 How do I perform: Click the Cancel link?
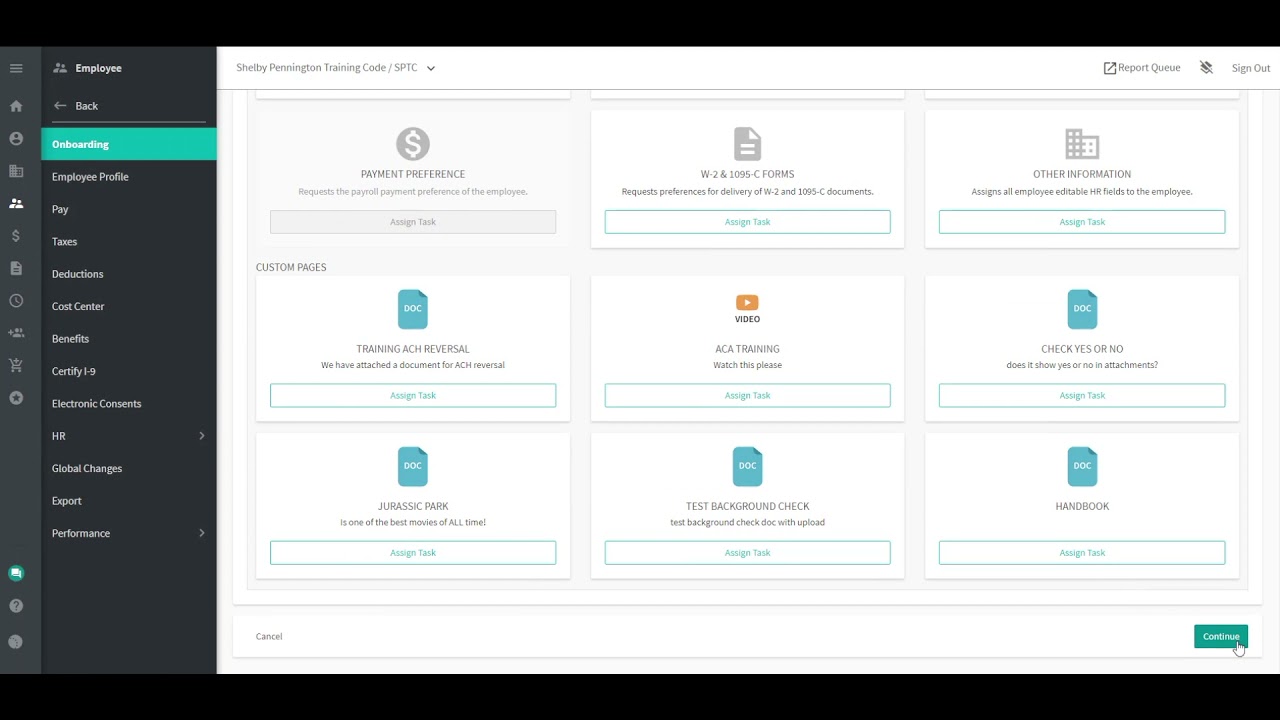[x=269, y=636]
